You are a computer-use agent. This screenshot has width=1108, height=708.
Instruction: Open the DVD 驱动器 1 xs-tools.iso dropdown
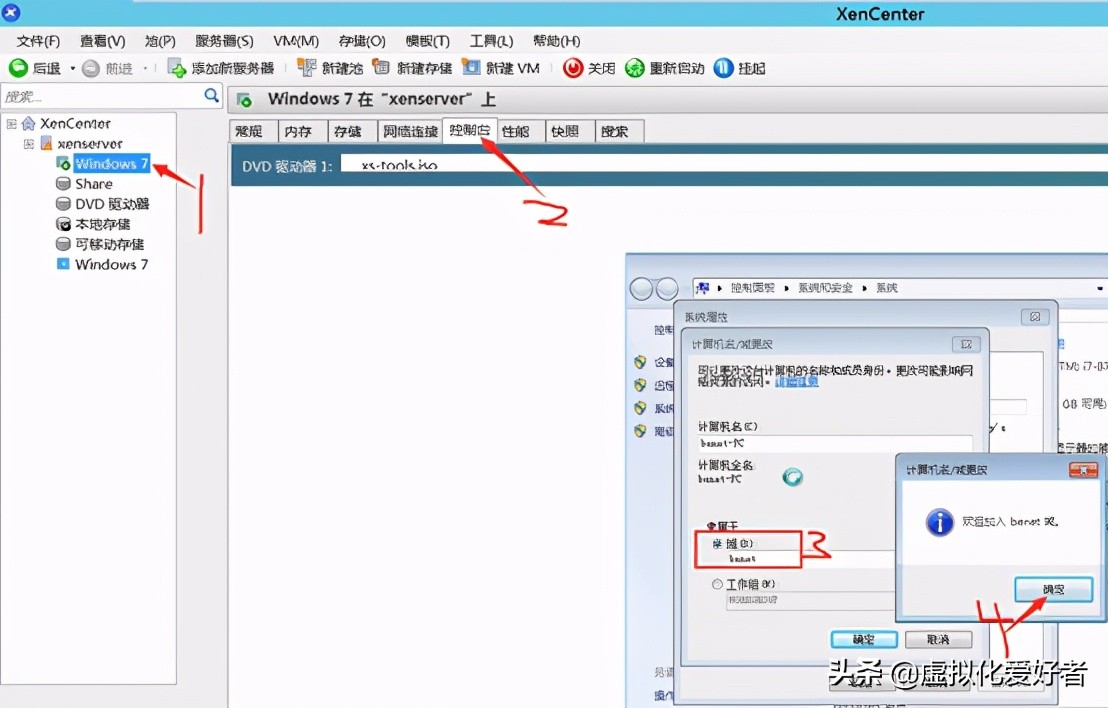click(x=724, y=164)
